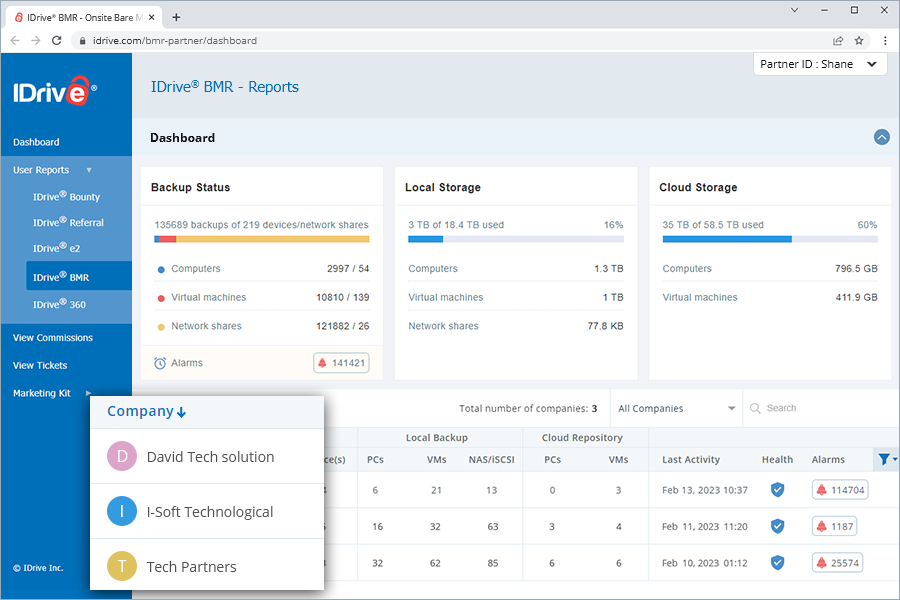The height and width of the screenshot is (600, 900).
Task: Click the Feb 10, 2023 01:12 activity cell
Action: click(705, 563)
